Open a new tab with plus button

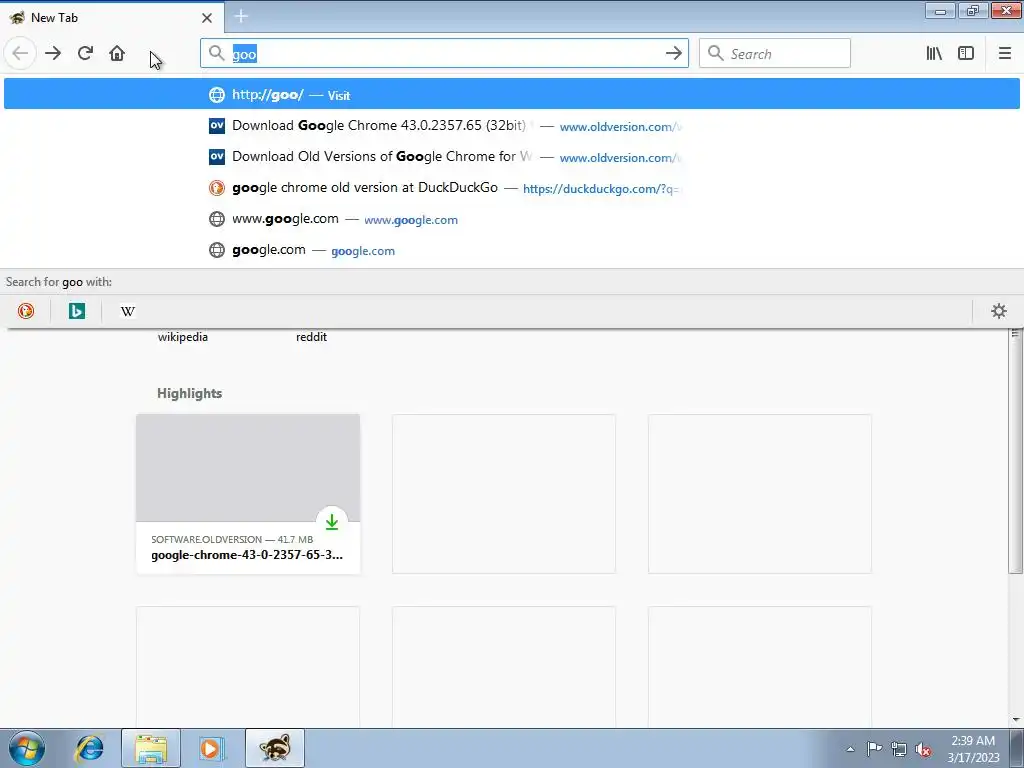241,16
